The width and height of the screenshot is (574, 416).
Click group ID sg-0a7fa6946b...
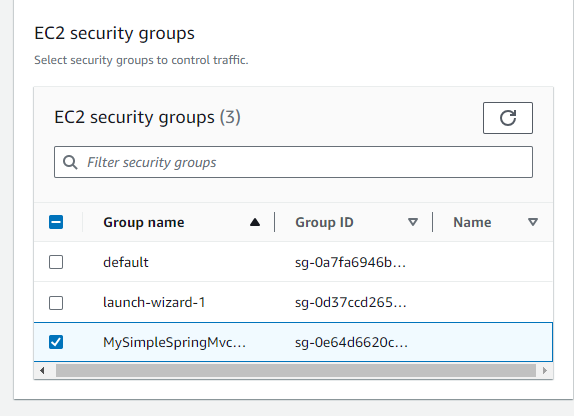350,263
